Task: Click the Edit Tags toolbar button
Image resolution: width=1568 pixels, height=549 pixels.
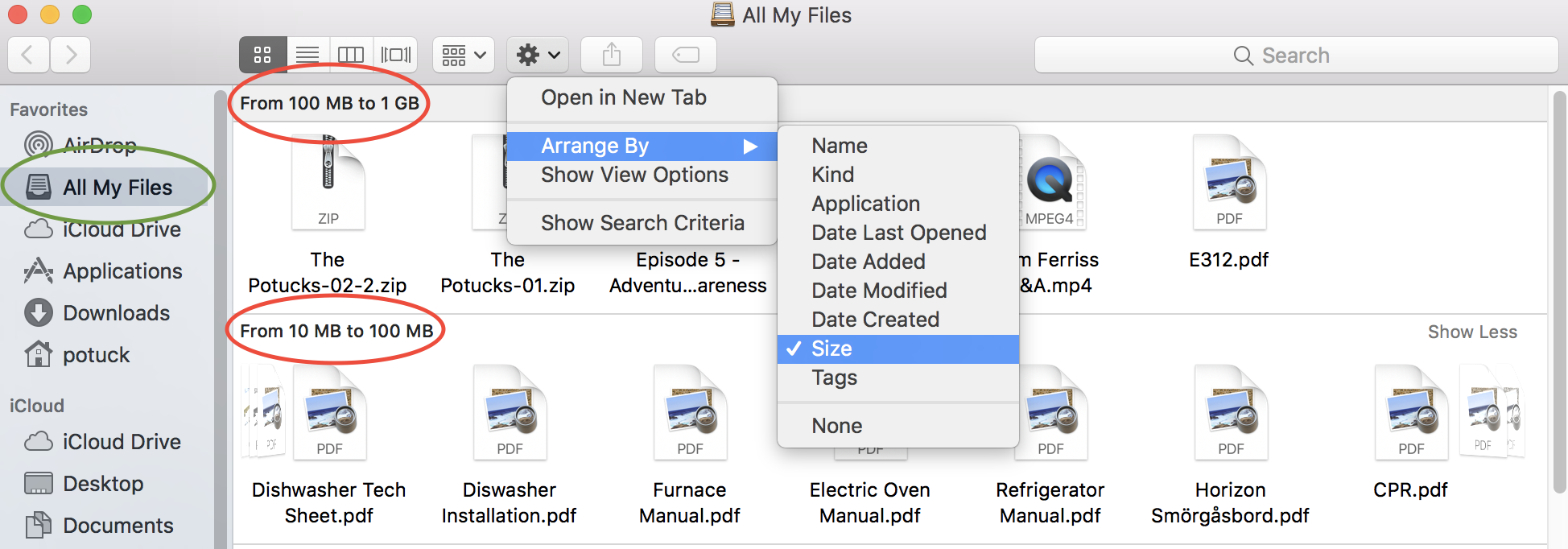Action: pyautogui.click(x=686, y=55)
